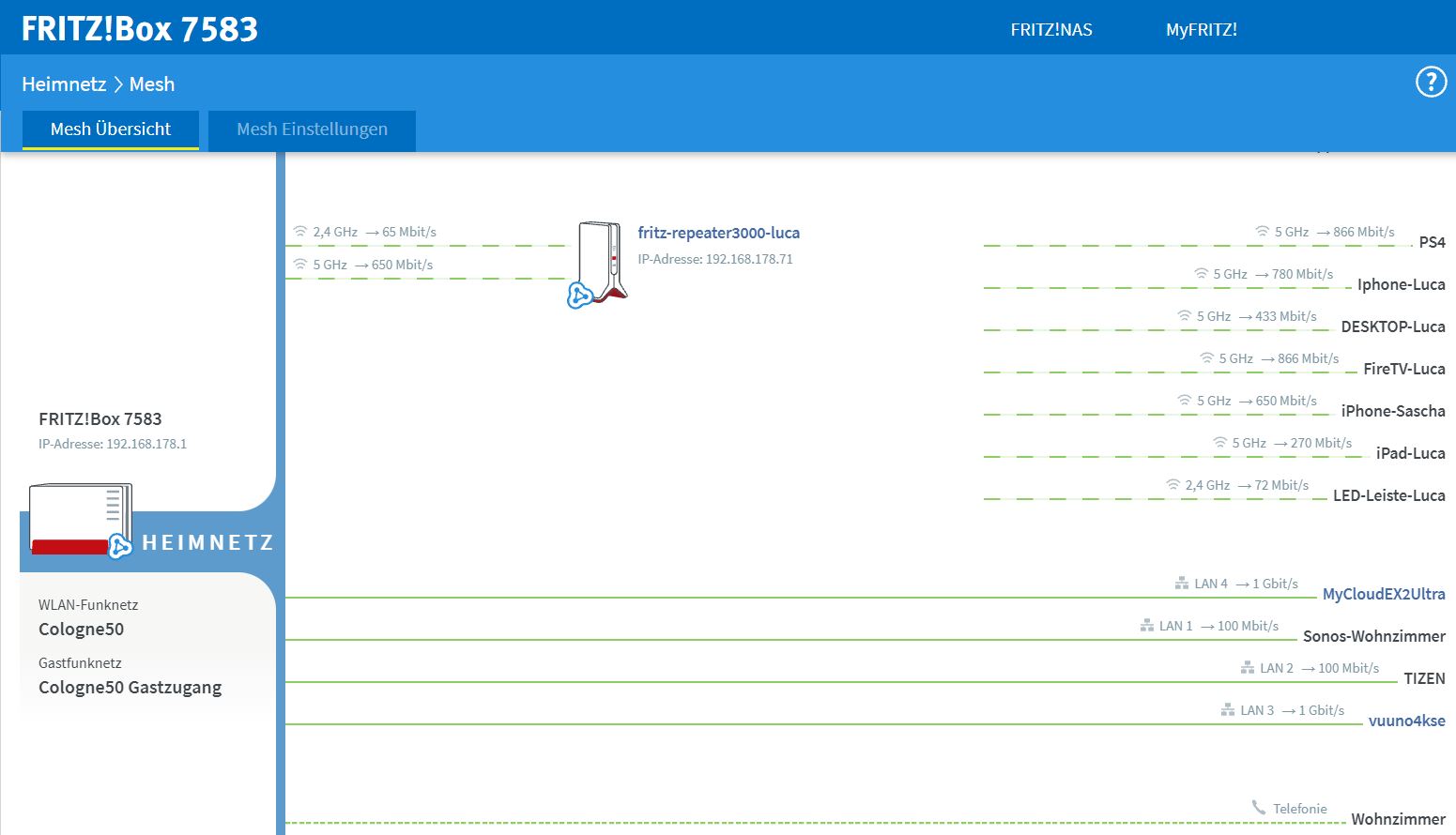Open the fritz-repeater3000-luca link
Viewport: 1456px width, 835px height.
719,233
